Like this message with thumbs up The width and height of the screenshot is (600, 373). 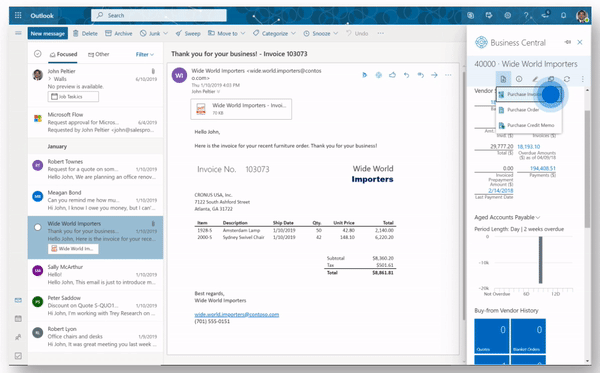click(392, 75)
